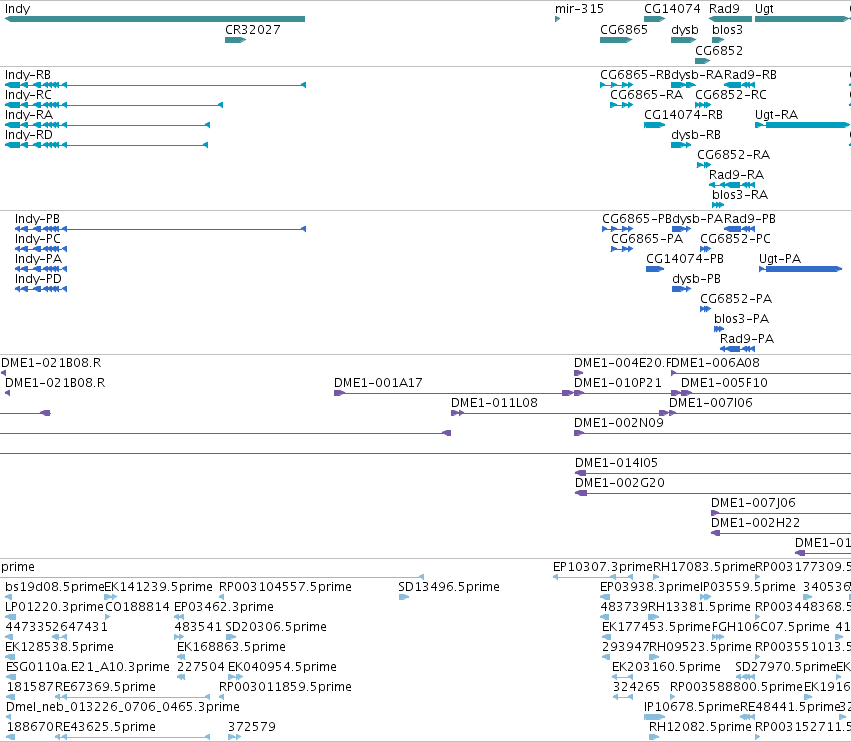The width and height of the screenshot is (851, 742).
Task: Click the ESG0110a.E21_A10.3prime EST label
Action: click(88, 667)
